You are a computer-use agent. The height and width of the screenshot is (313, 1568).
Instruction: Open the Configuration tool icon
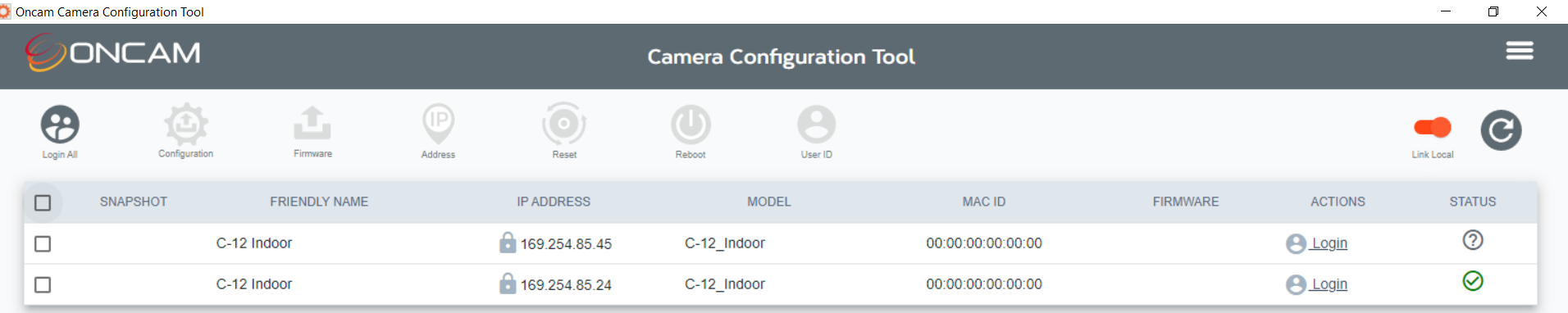click(x=186, y=124)
